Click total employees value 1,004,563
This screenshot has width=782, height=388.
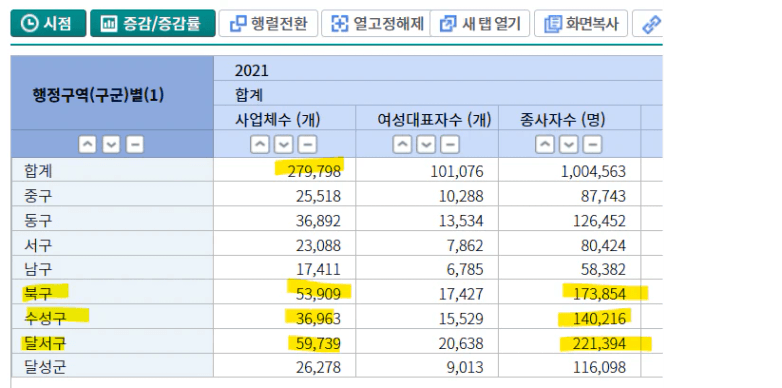pos(592,171)
